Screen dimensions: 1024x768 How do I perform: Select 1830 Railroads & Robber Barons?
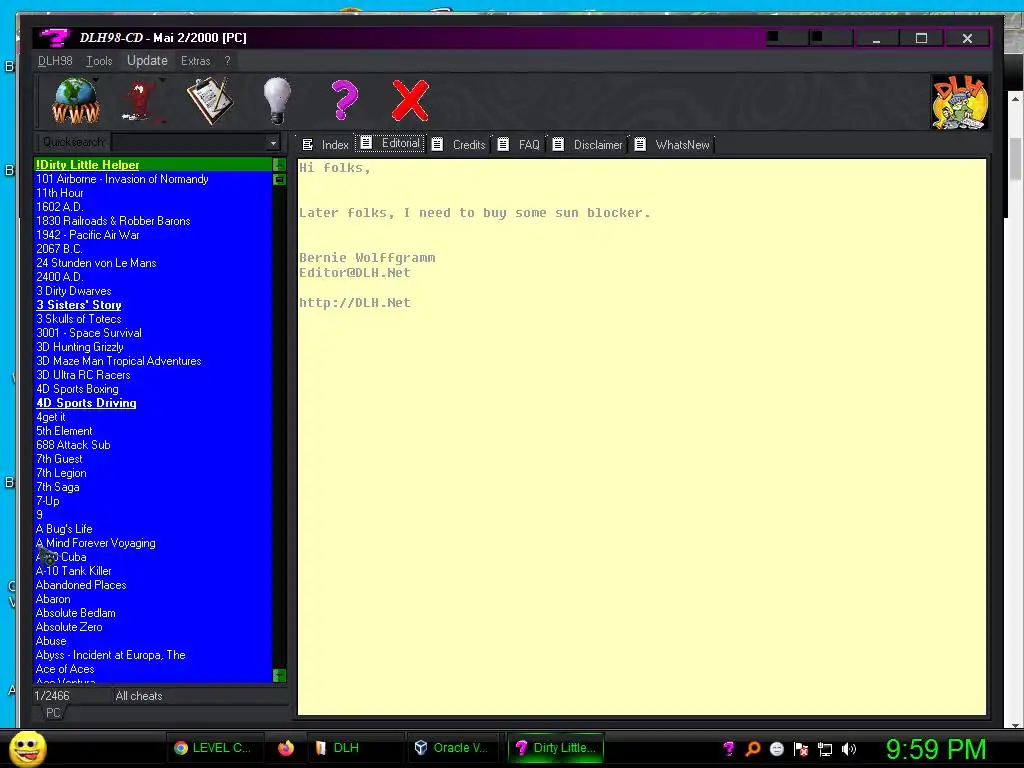(152, 221)
